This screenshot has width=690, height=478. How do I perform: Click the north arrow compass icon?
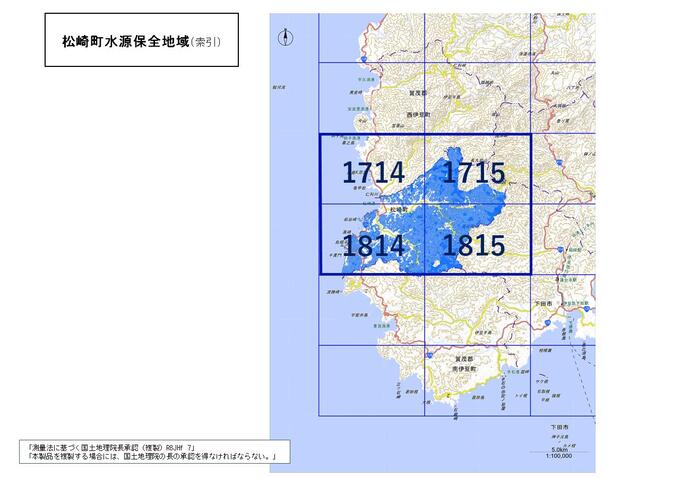coord(286,37)
